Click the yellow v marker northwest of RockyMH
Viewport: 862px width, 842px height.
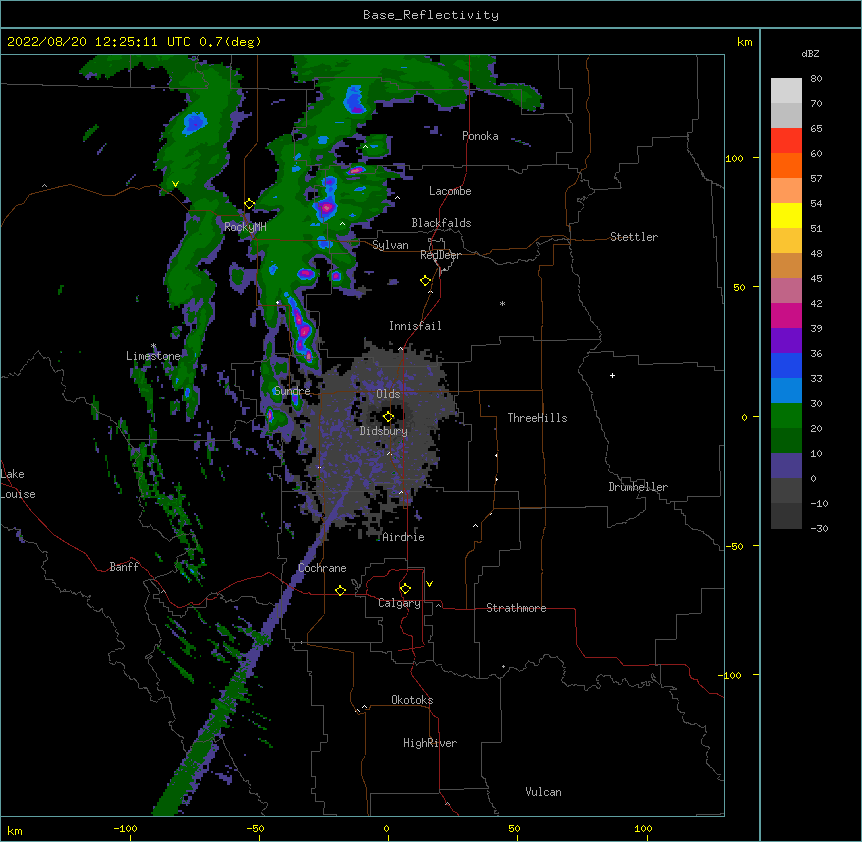point(175,184)
